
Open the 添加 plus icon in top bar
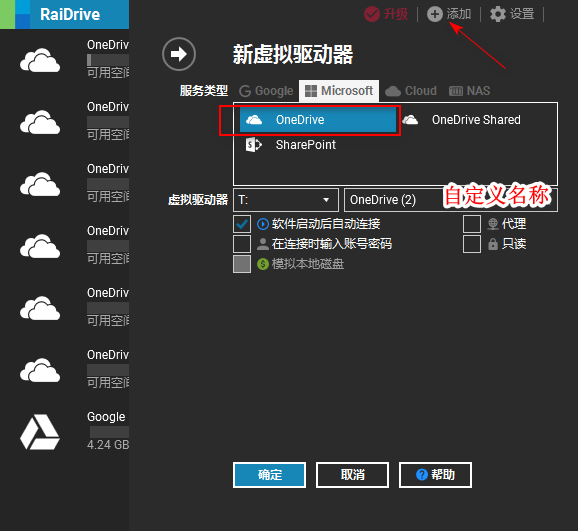click(435, 14)
